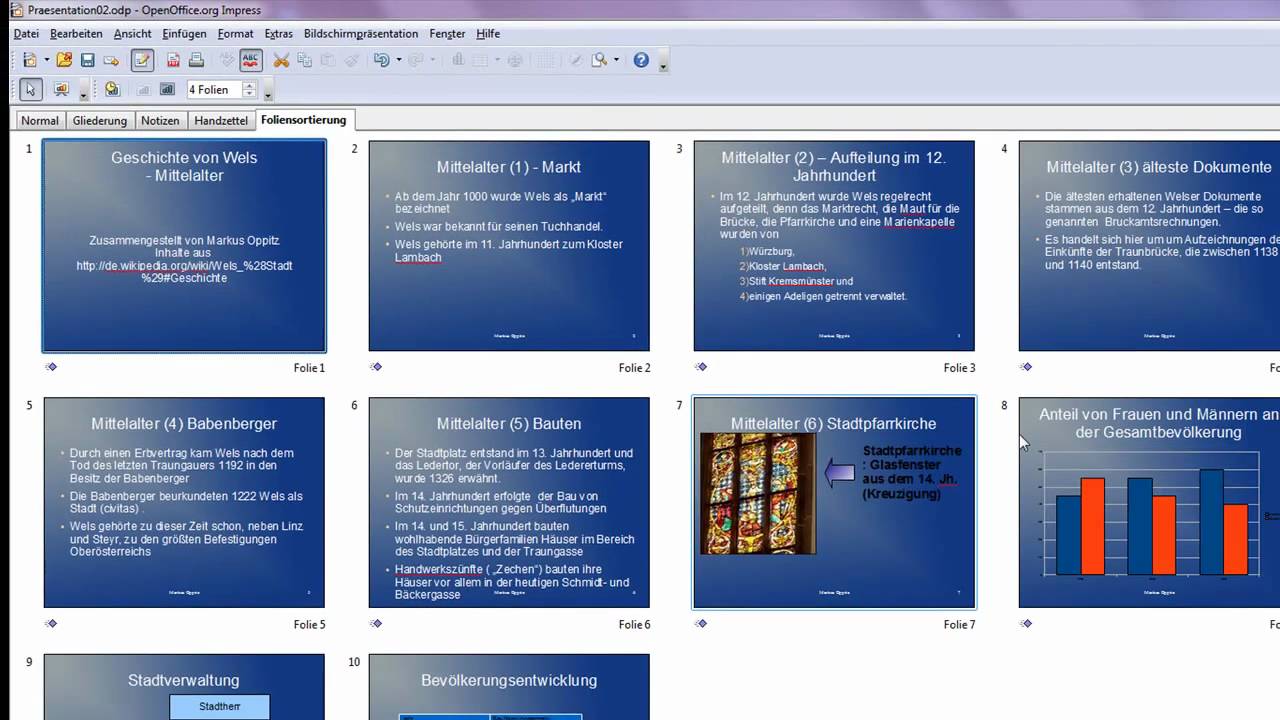The image size is (1280, 720).
Task: Click the 'Folie 2' label text
Action: tap(634, 368)
